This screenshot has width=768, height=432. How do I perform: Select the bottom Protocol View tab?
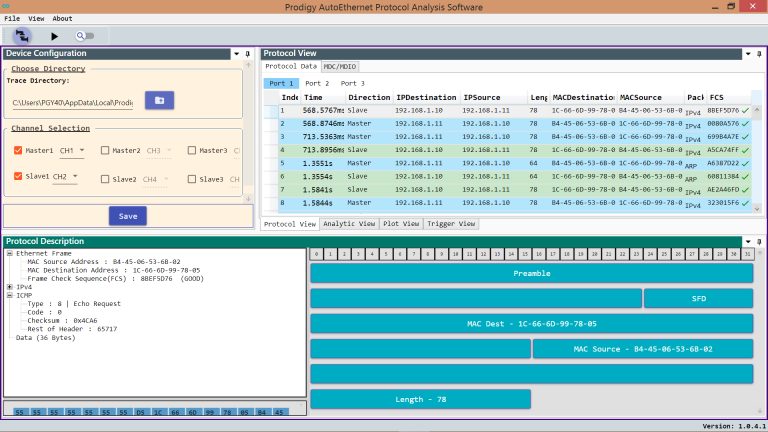click(290, 224)
